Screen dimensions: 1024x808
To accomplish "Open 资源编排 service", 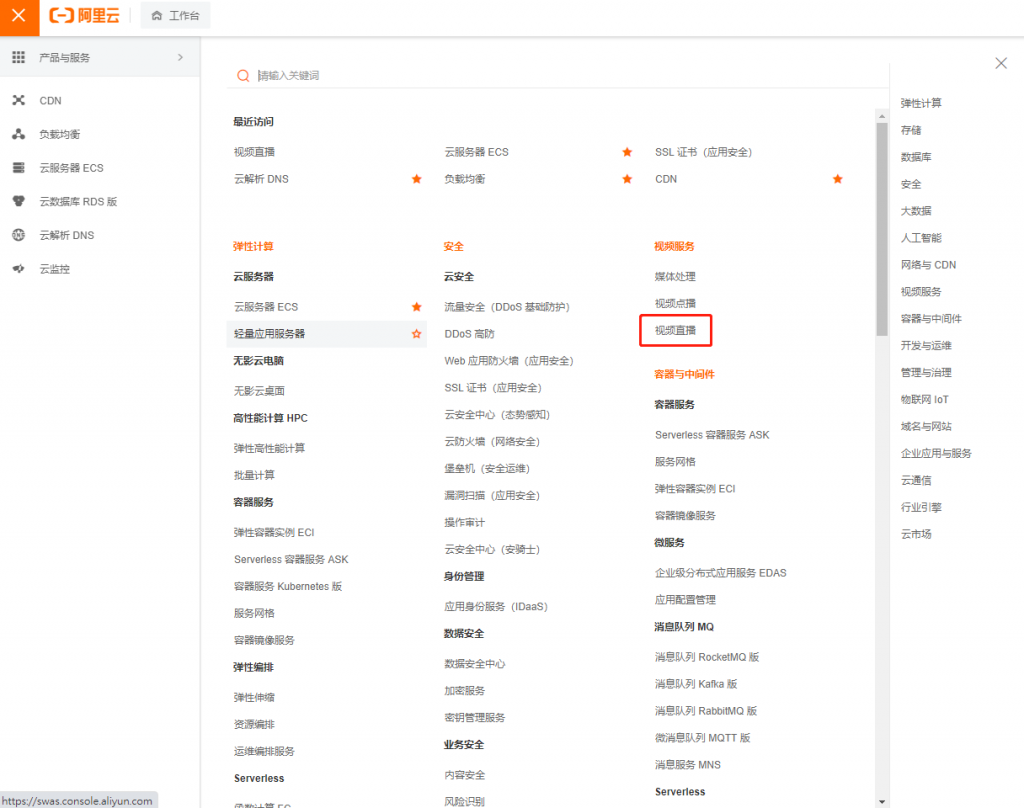I will (x=255, y=724).
